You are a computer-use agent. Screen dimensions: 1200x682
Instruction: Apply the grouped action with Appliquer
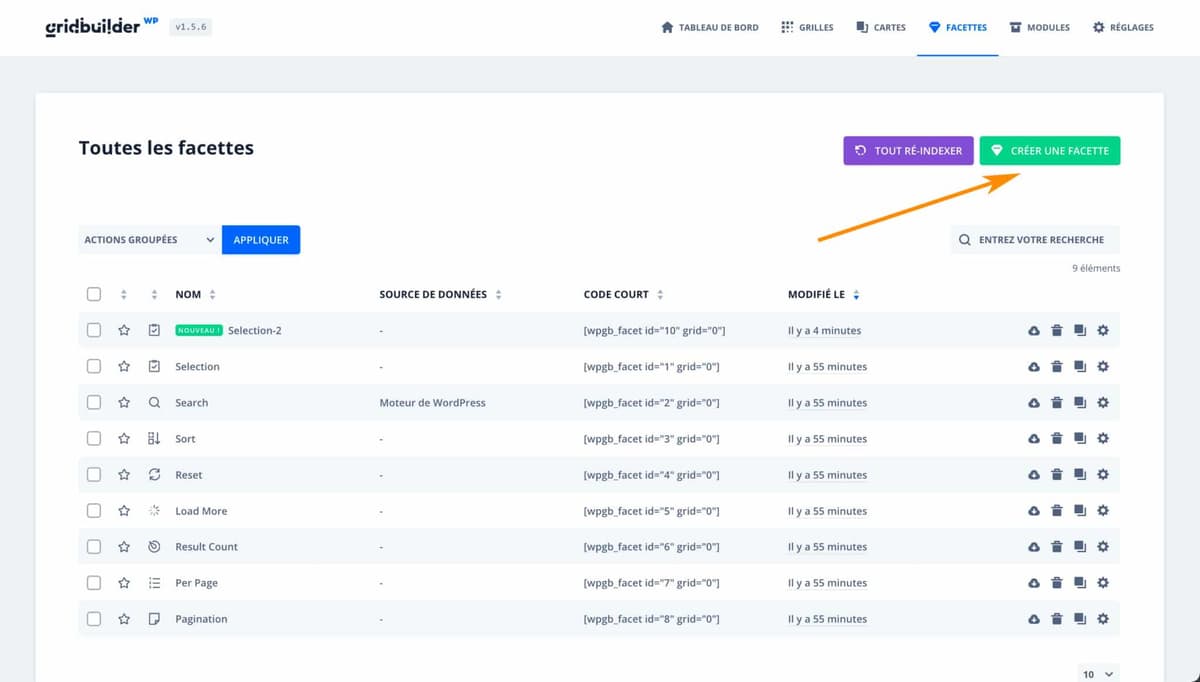coord(261,240)
